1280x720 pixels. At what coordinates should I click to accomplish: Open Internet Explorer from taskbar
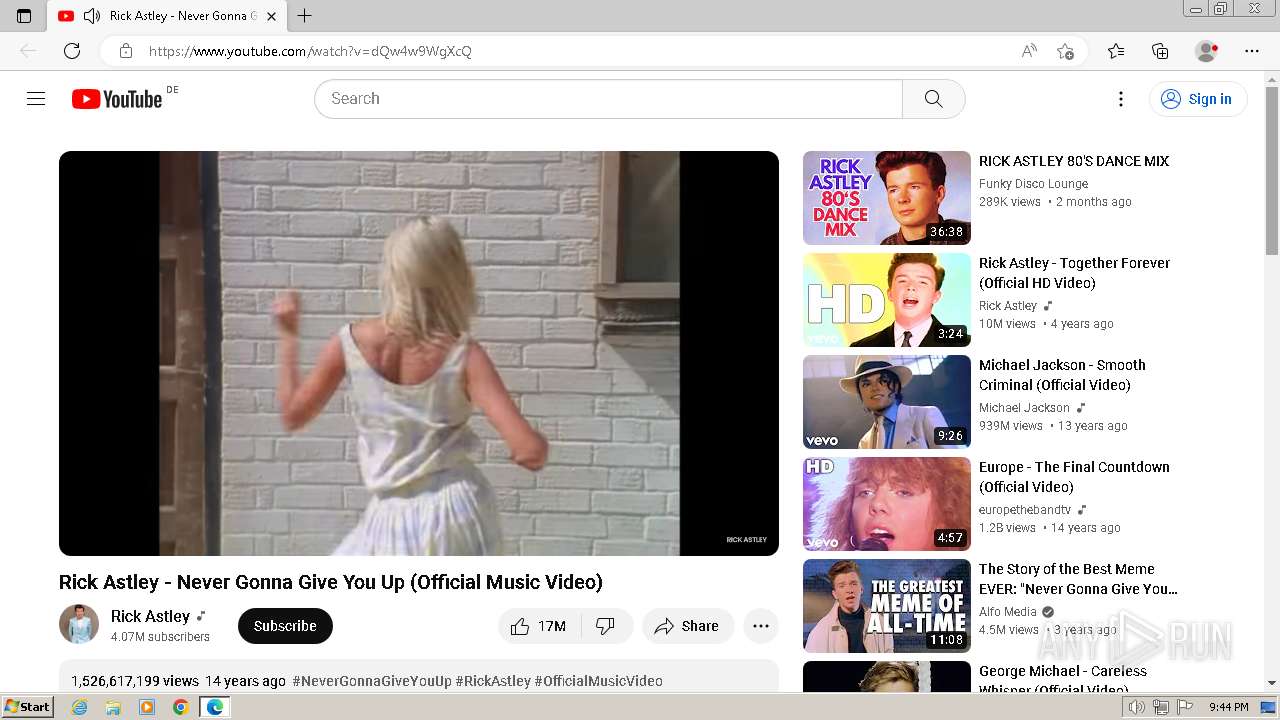79,707
